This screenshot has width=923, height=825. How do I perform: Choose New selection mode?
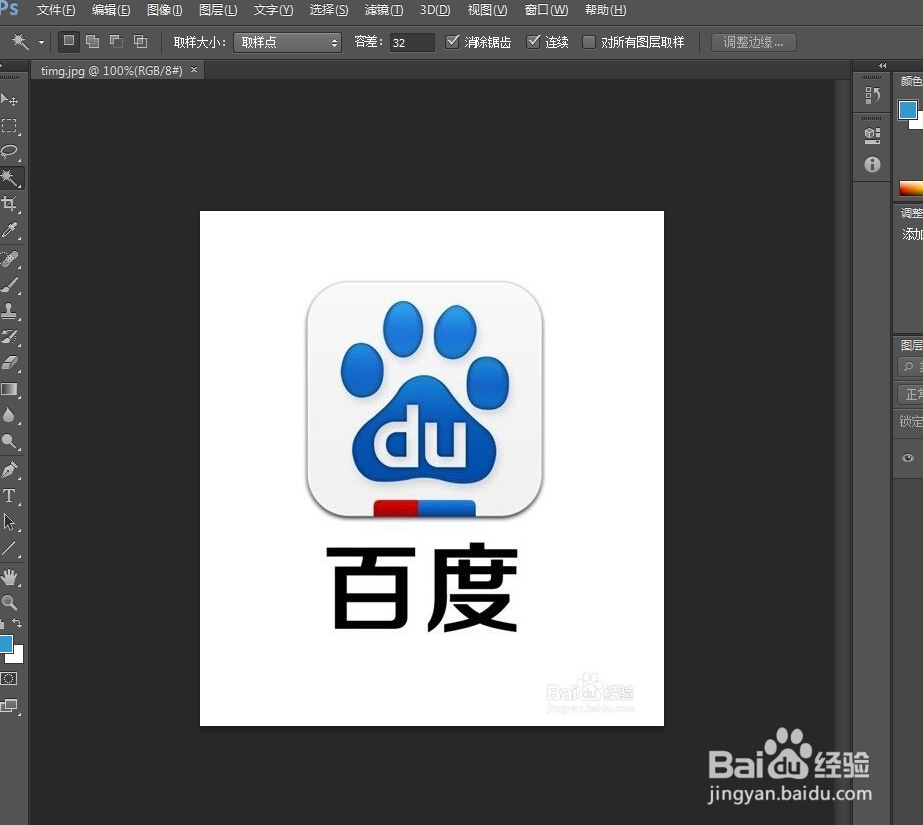[x=69, y=41]
